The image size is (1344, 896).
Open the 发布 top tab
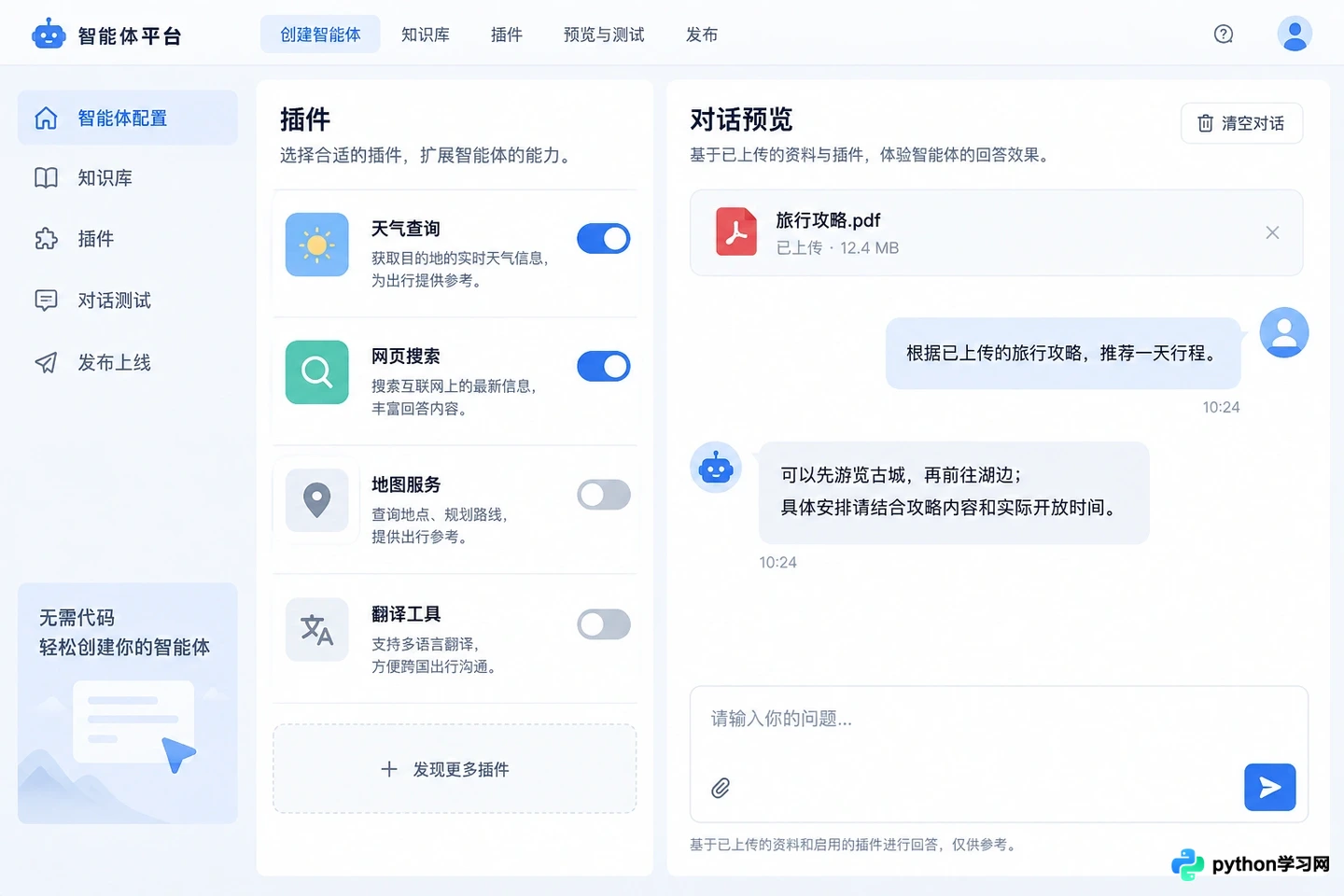click(x=701, y=35)
